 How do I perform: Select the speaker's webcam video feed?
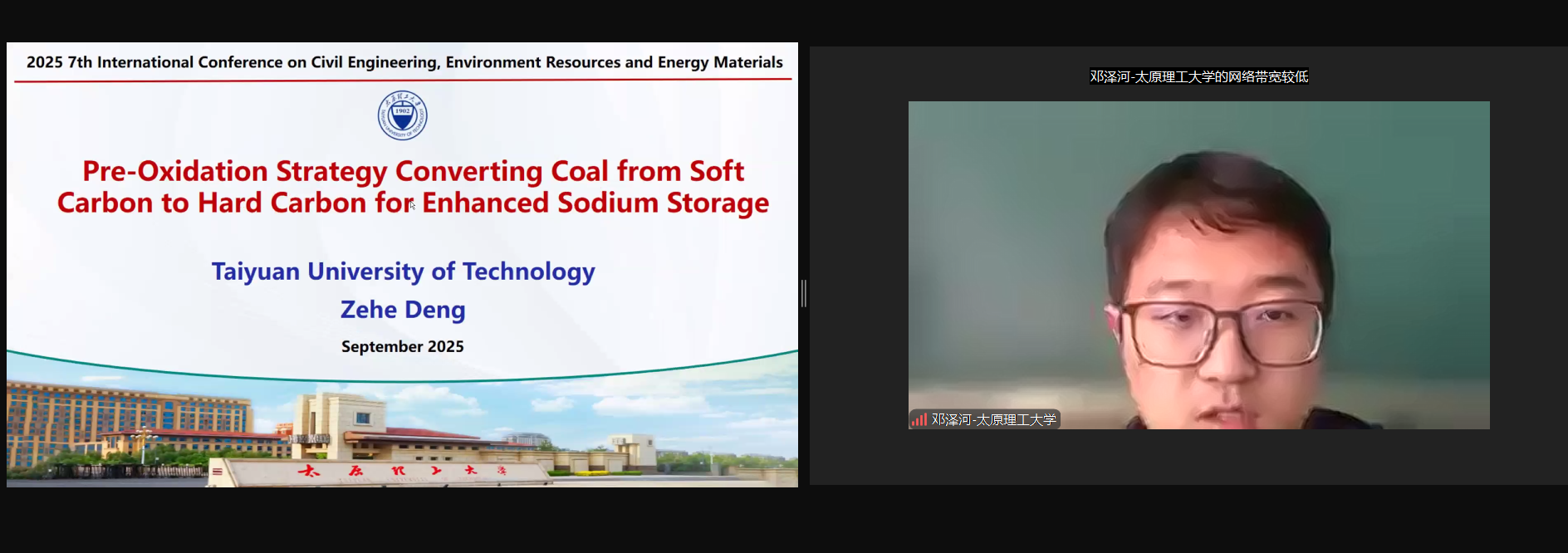click(1198, 264)
